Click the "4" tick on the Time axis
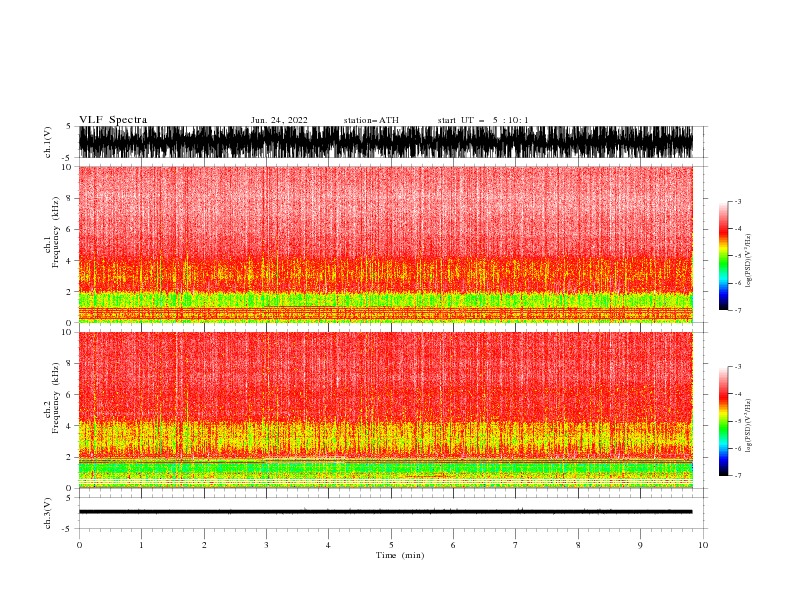792x612 pixels. point(328,545)
